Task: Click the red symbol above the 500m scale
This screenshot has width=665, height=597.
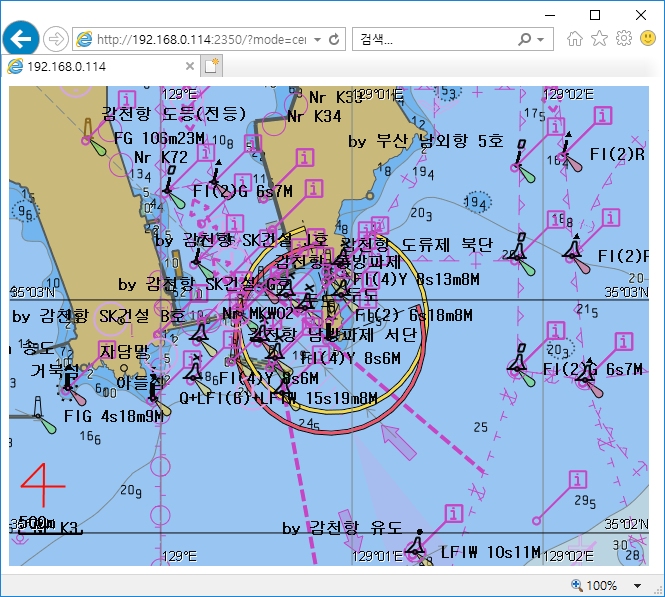Action: [x=41, y=485]
